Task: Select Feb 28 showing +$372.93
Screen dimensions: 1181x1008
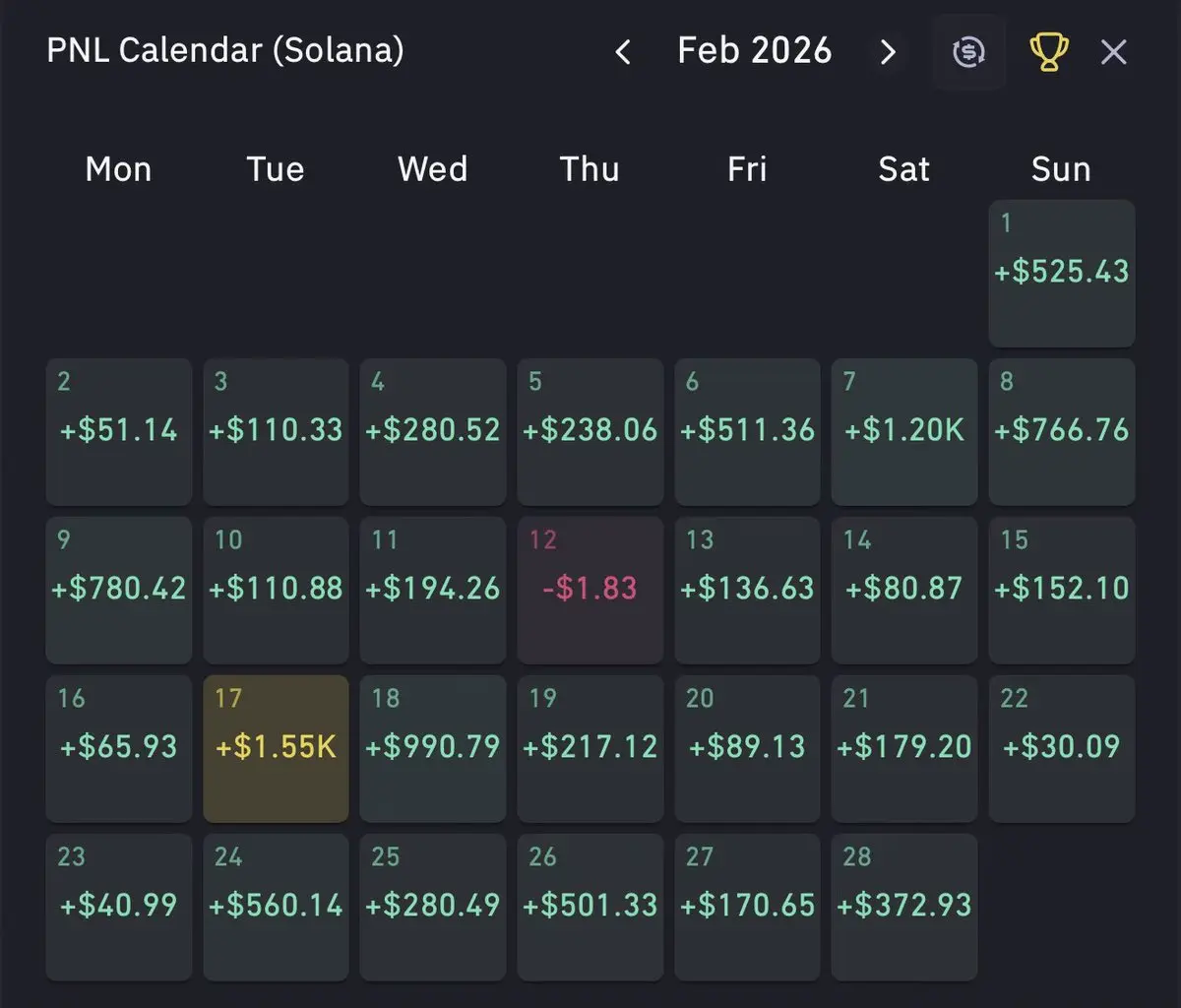Action: [x=904, y=907]
